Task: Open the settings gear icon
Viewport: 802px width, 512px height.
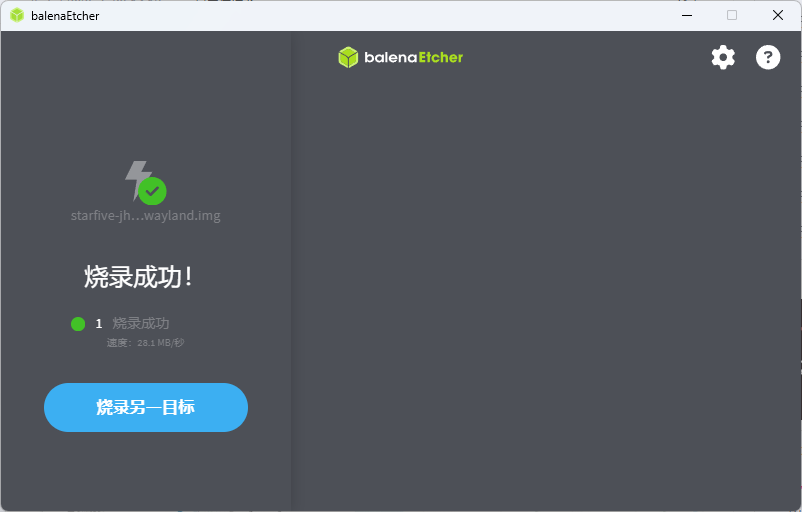Action: click(x=723, y=57)
